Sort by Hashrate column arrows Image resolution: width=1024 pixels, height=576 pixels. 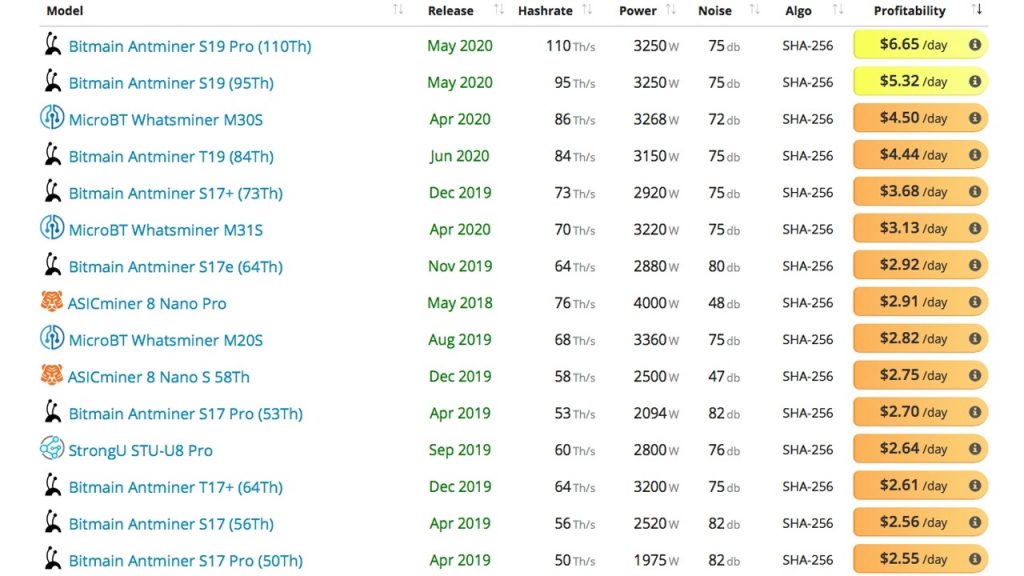(586, 9)
